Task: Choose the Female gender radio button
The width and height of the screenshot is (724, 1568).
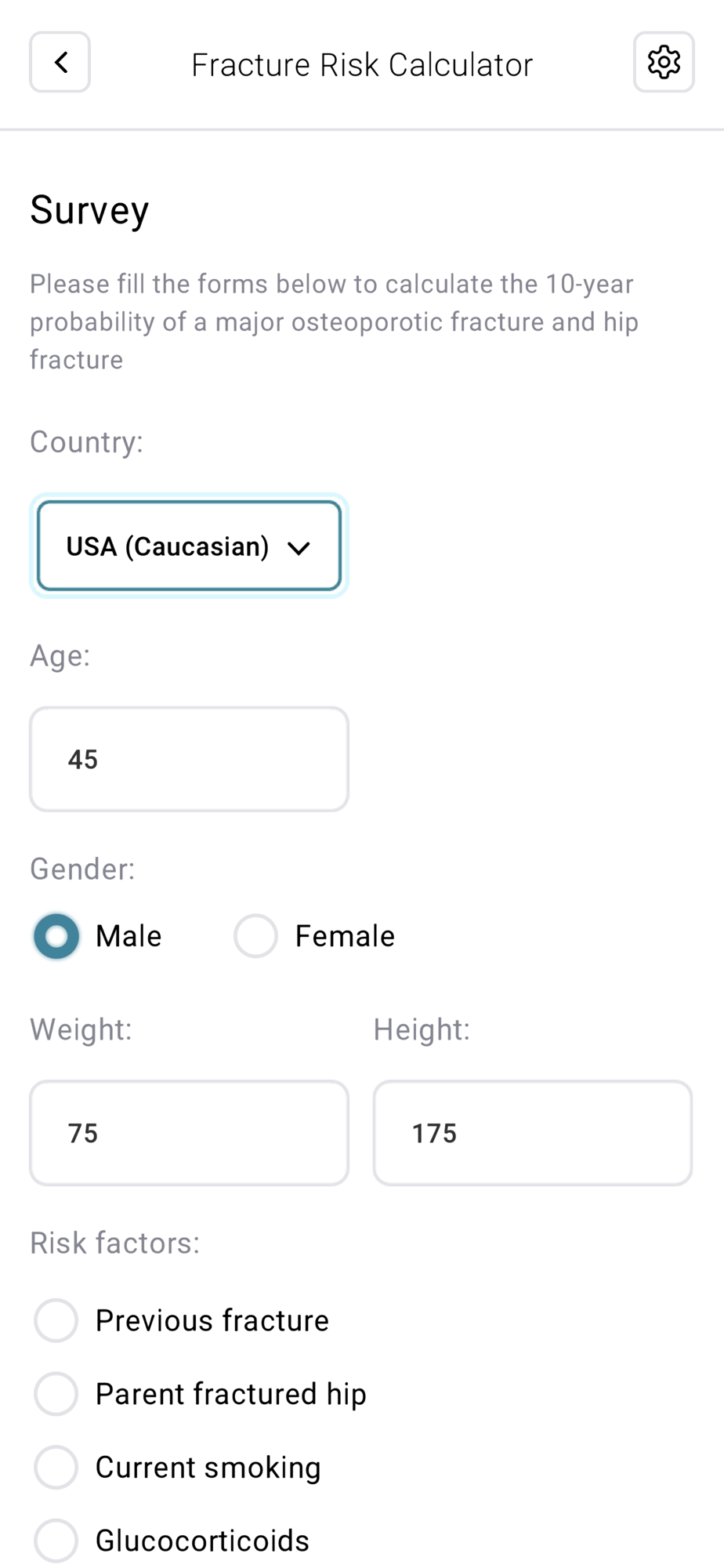Action: pyautogui.click(x=256, y=936)
